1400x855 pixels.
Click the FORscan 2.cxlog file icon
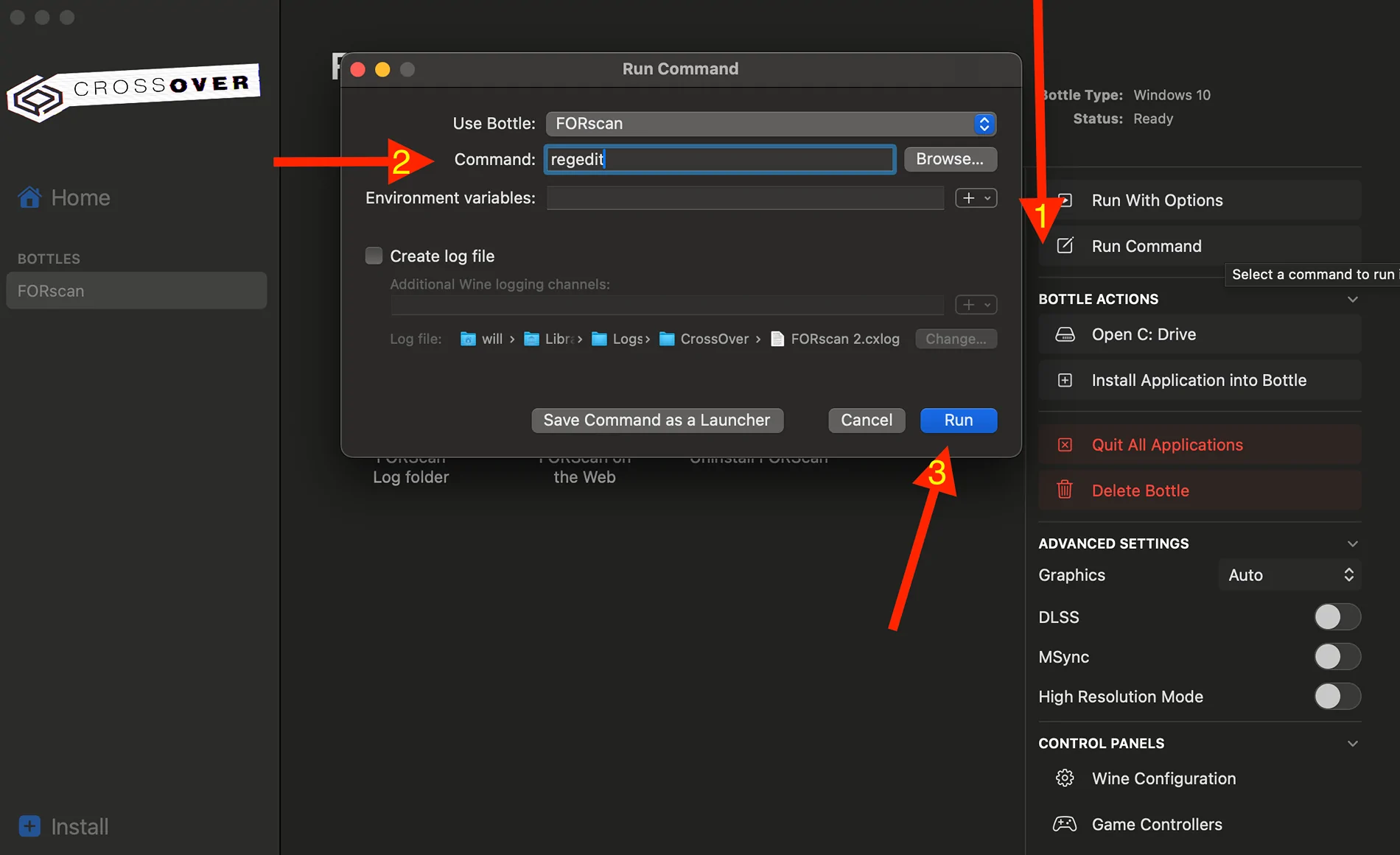(777, 339)
